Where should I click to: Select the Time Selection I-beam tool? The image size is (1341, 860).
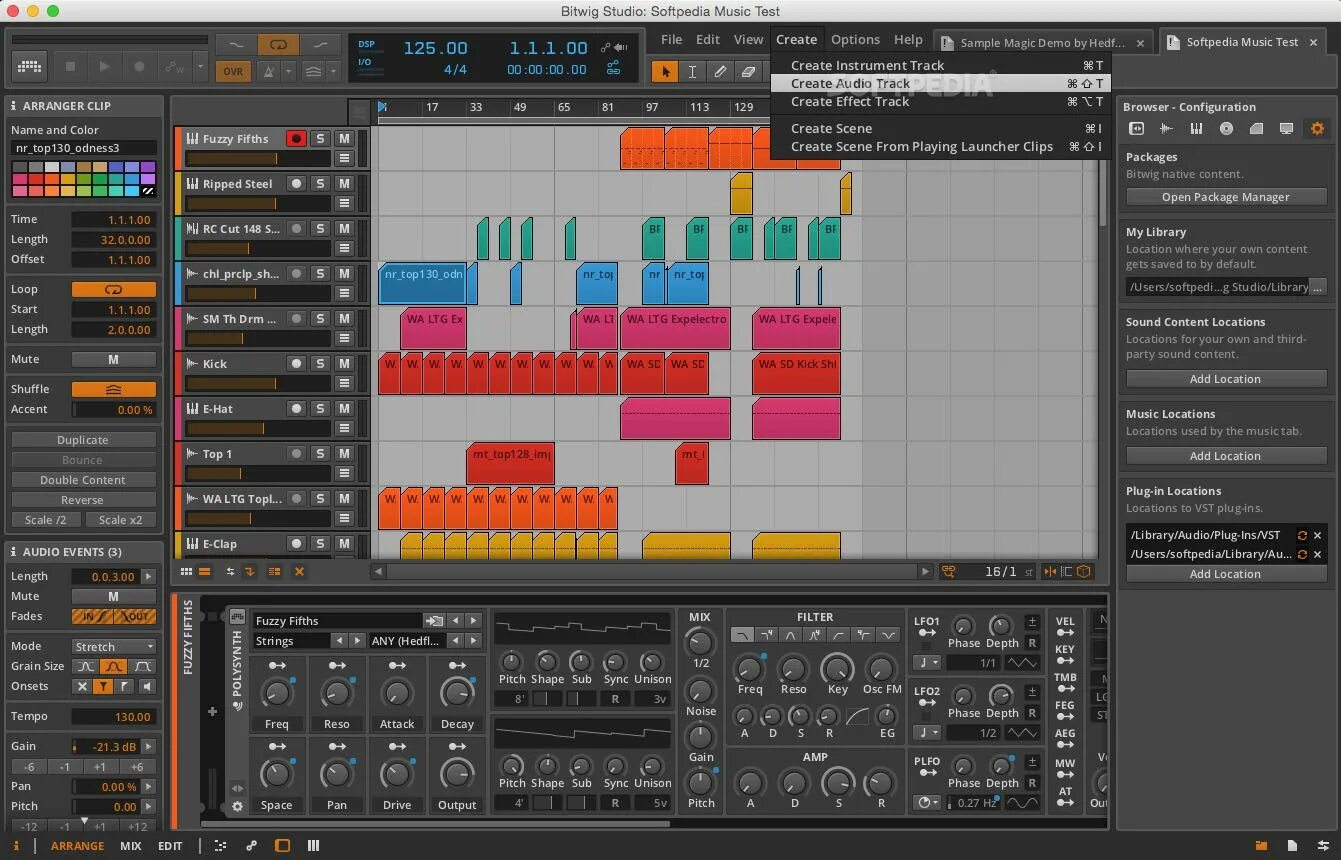pyautogui.click(x=692, y=71)
